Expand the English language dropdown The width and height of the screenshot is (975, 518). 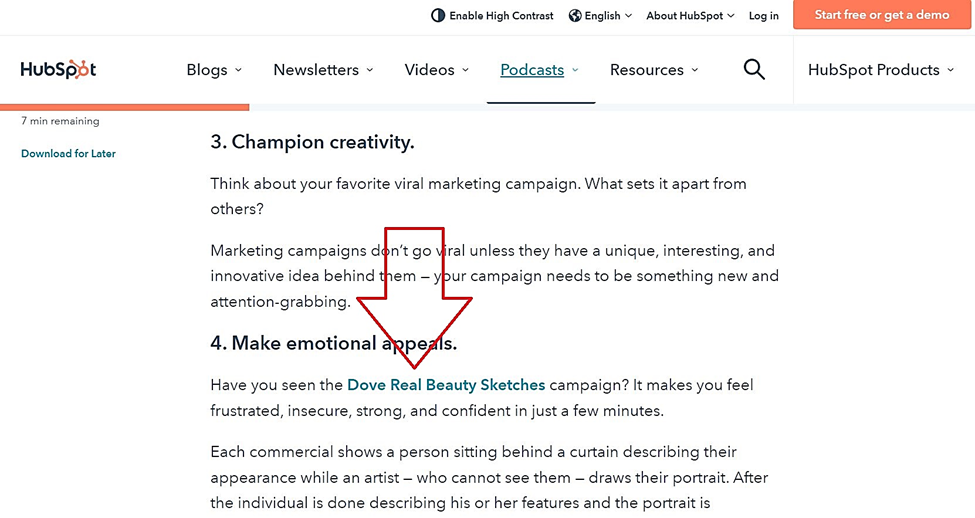pos(600,16)
